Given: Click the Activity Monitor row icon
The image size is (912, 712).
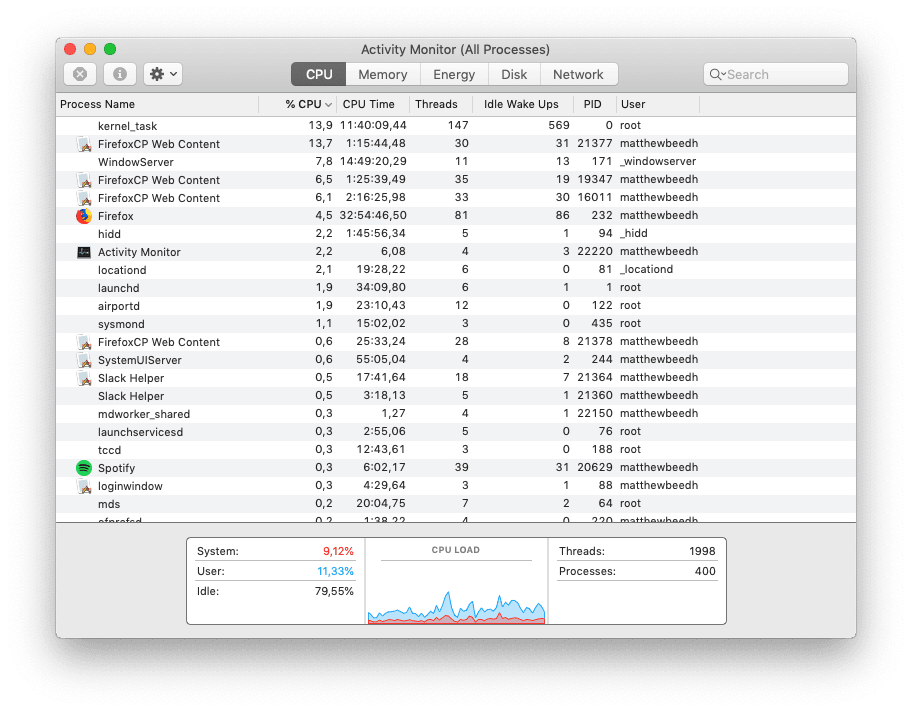Looking at the screenshot, I should [84, 252].
